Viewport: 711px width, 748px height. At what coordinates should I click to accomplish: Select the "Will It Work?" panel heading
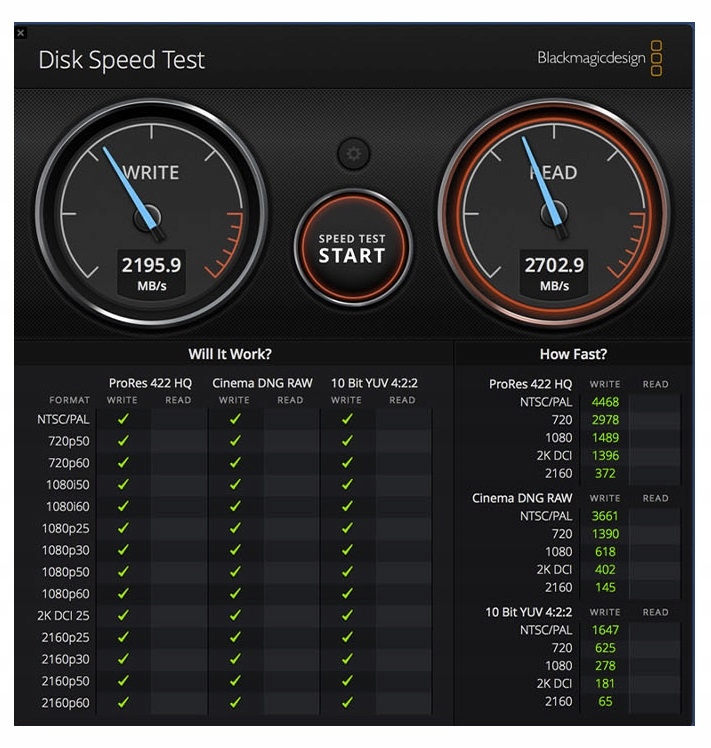230,354
